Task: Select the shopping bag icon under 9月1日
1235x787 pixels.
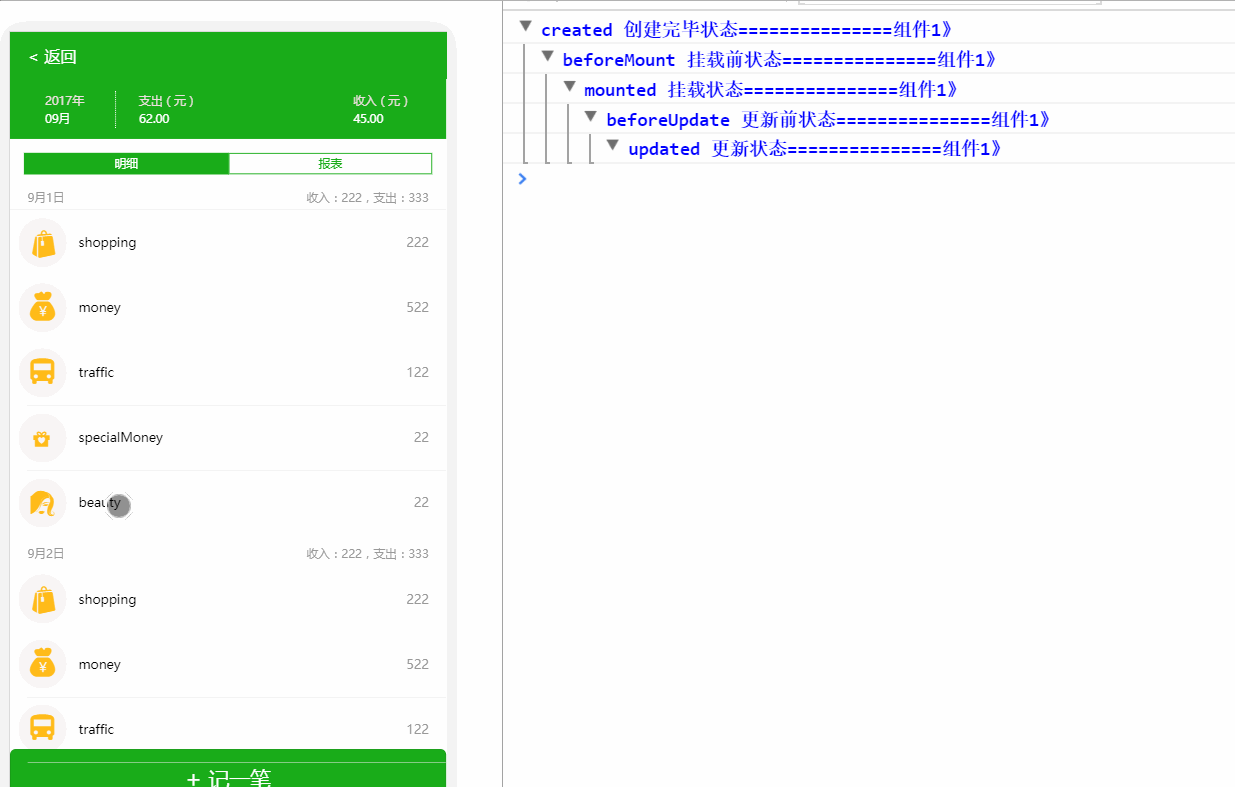Action: [x=42, y=242]
